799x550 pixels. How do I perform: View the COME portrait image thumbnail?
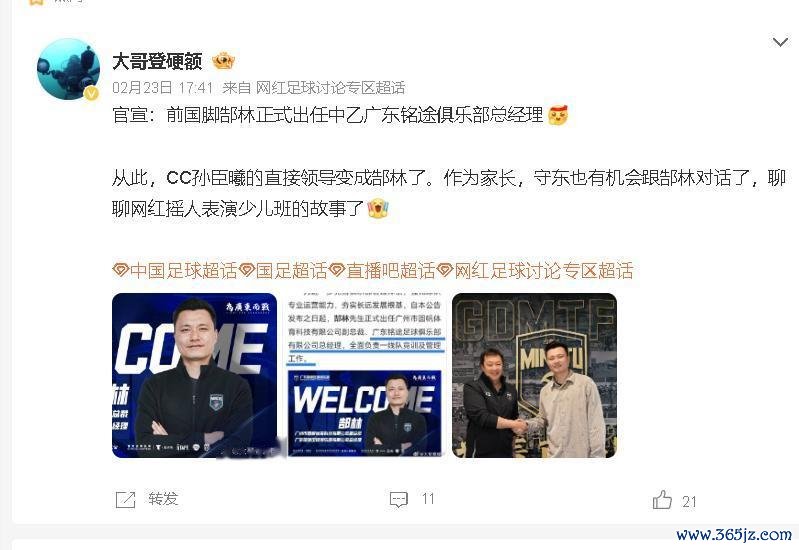pyautogui.click(x=194, y=375)
